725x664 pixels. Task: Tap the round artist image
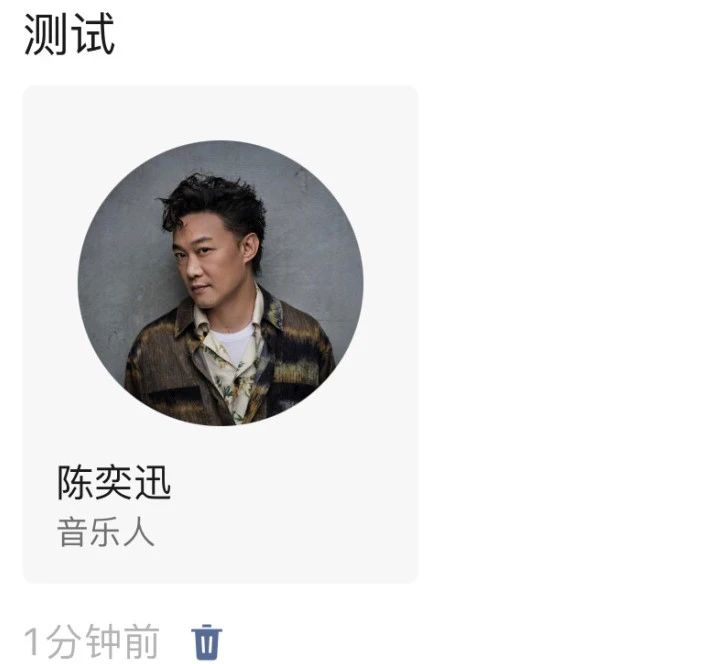click(221, 283)
